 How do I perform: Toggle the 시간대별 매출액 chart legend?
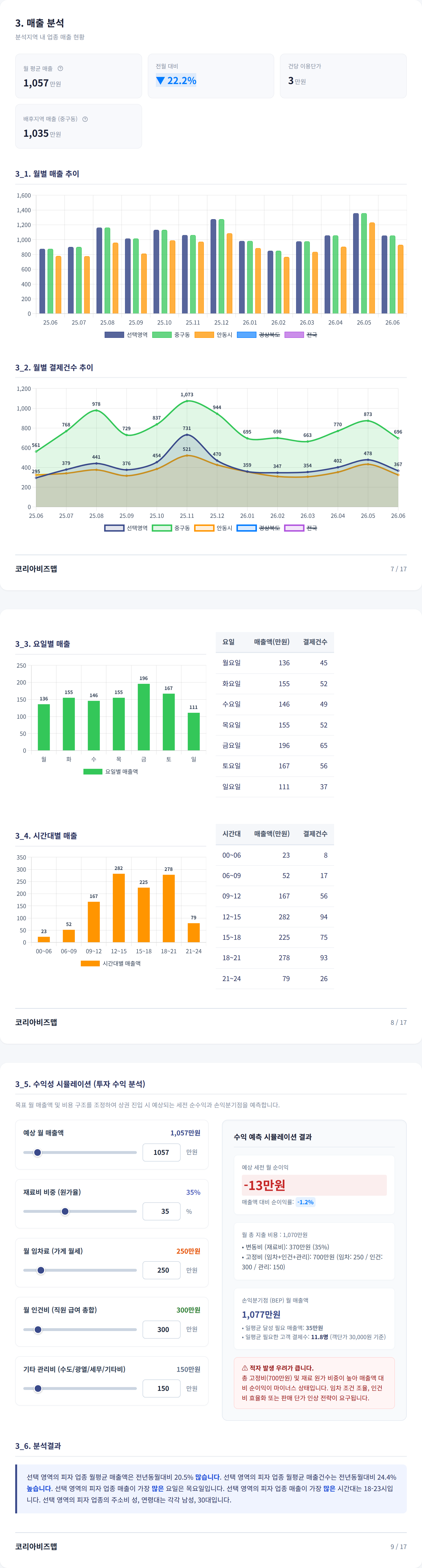click(111, 963)
